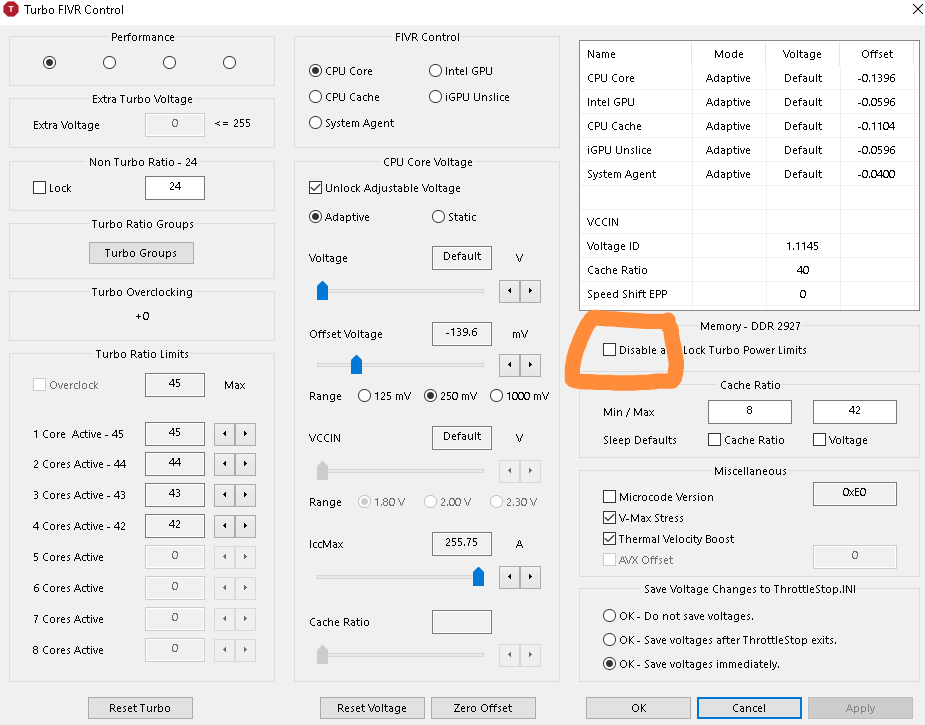This screenshot has height=725, width=925.
Task: Increase 3 Cores Active ratio with right arrow
Action: 245,495
